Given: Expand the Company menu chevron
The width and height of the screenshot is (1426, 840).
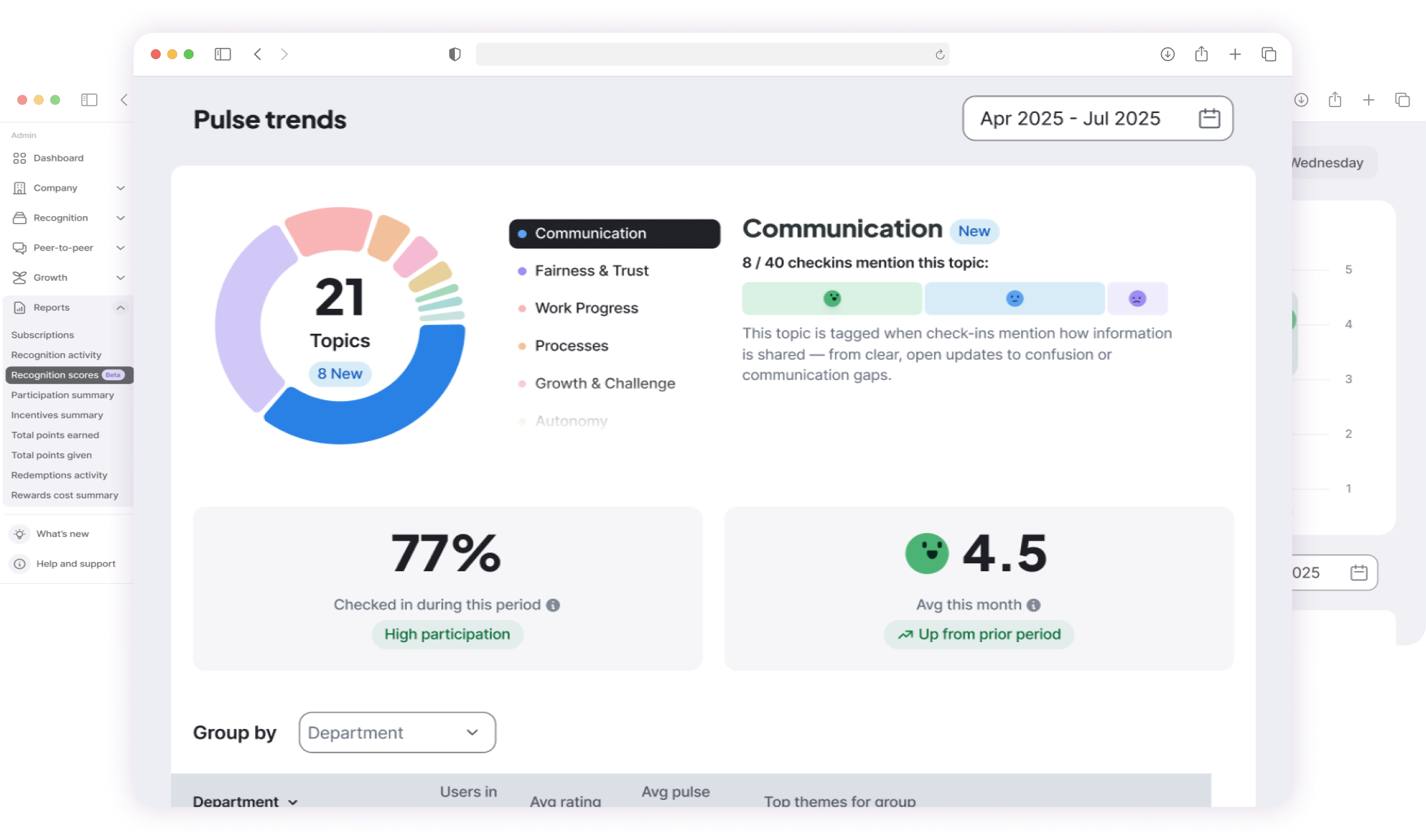Looking at the screenshot, I should (120, 188).
